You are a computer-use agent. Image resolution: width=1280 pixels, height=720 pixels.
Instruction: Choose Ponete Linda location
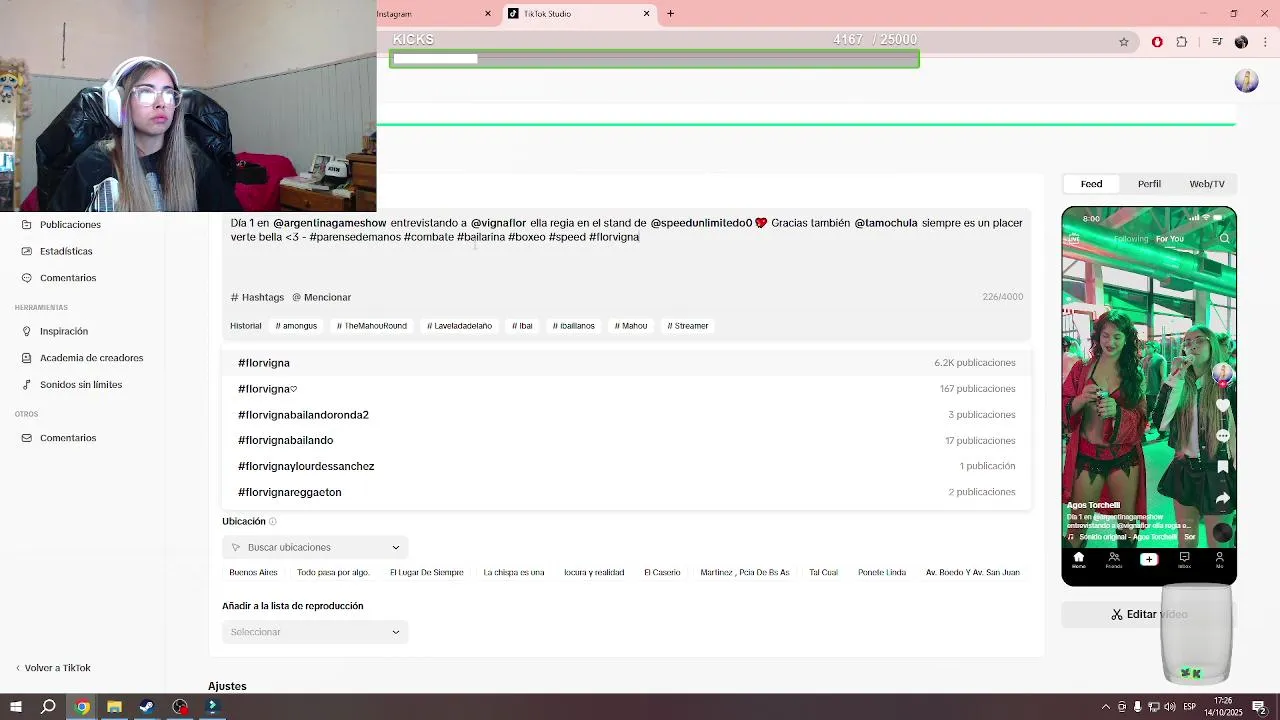(x=882, y=573)
